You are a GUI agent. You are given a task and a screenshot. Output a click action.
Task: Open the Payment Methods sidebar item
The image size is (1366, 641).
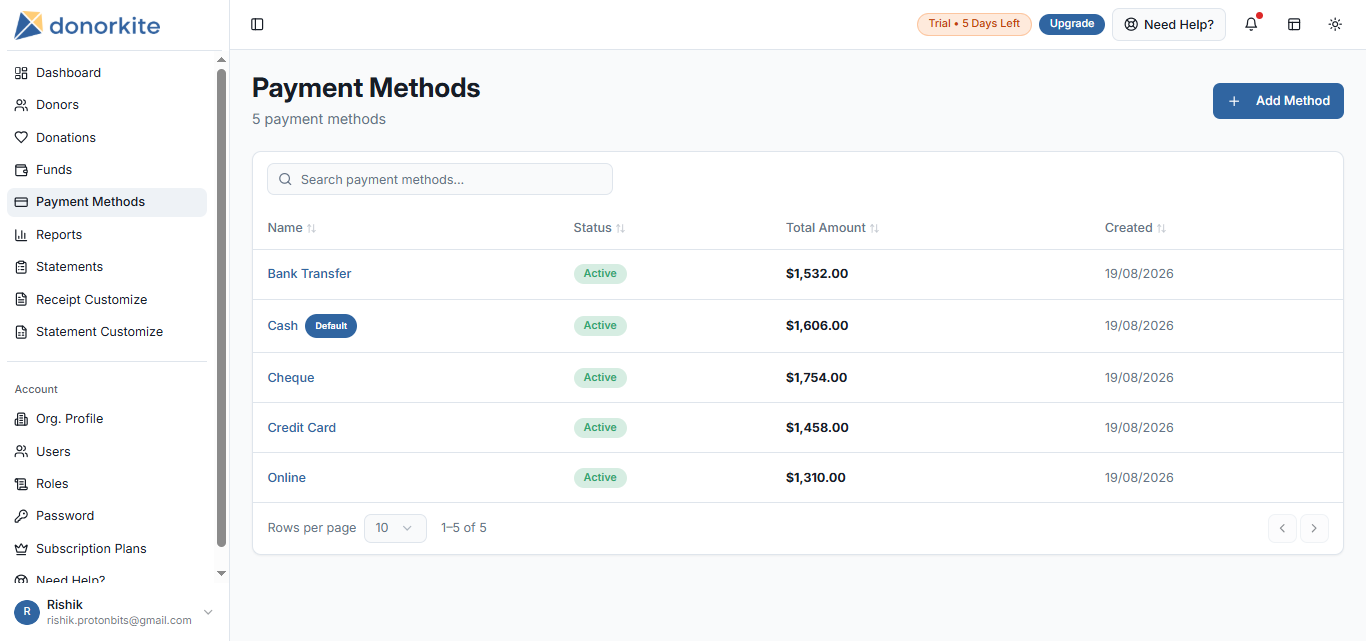pos(107,202)
